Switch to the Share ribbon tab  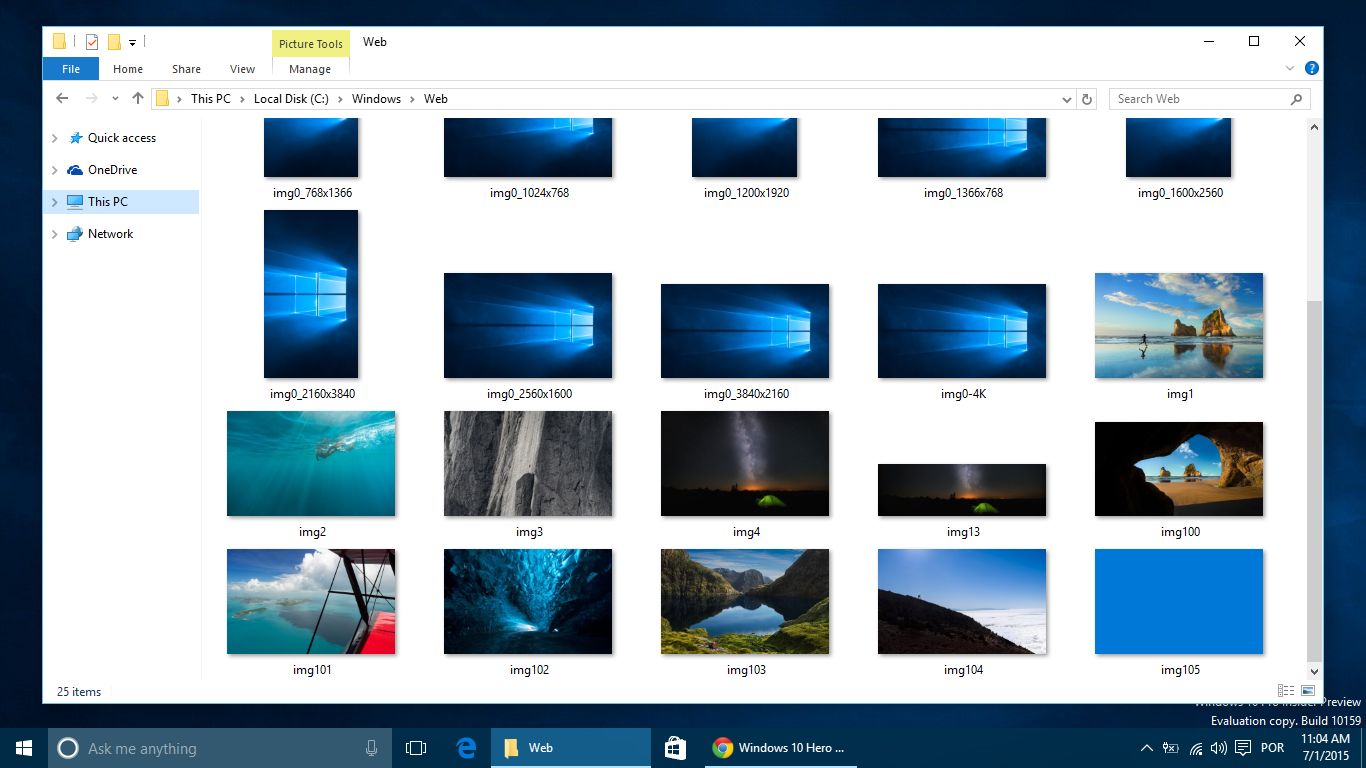point(186,69)
